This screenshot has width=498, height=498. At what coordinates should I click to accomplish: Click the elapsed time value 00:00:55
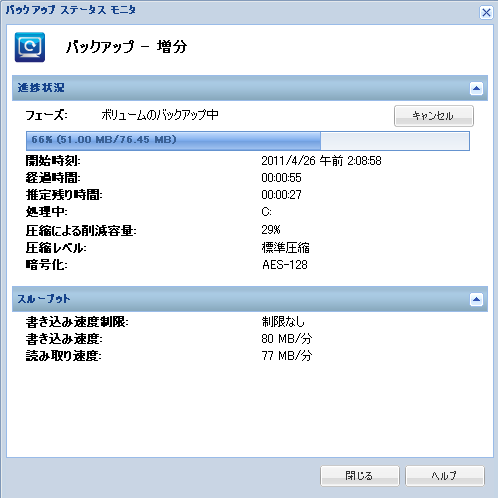coord(281,178)
